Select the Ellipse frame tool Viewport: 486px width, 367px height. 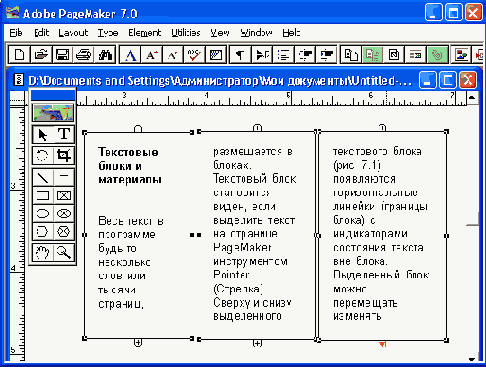click(64, 213)
